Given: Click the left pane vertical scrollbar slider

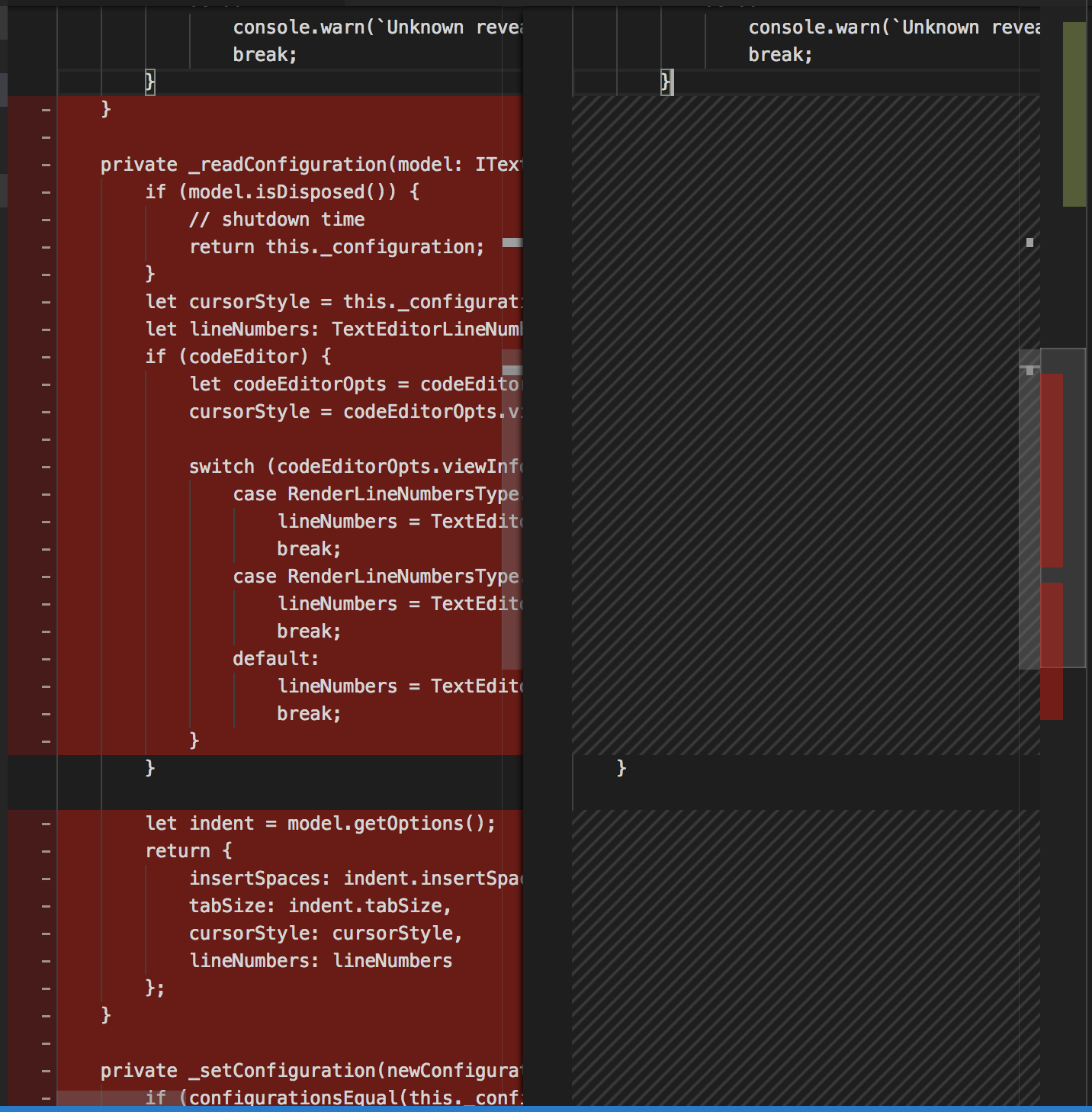Looking at the screenshot, I should coord(512,509).
